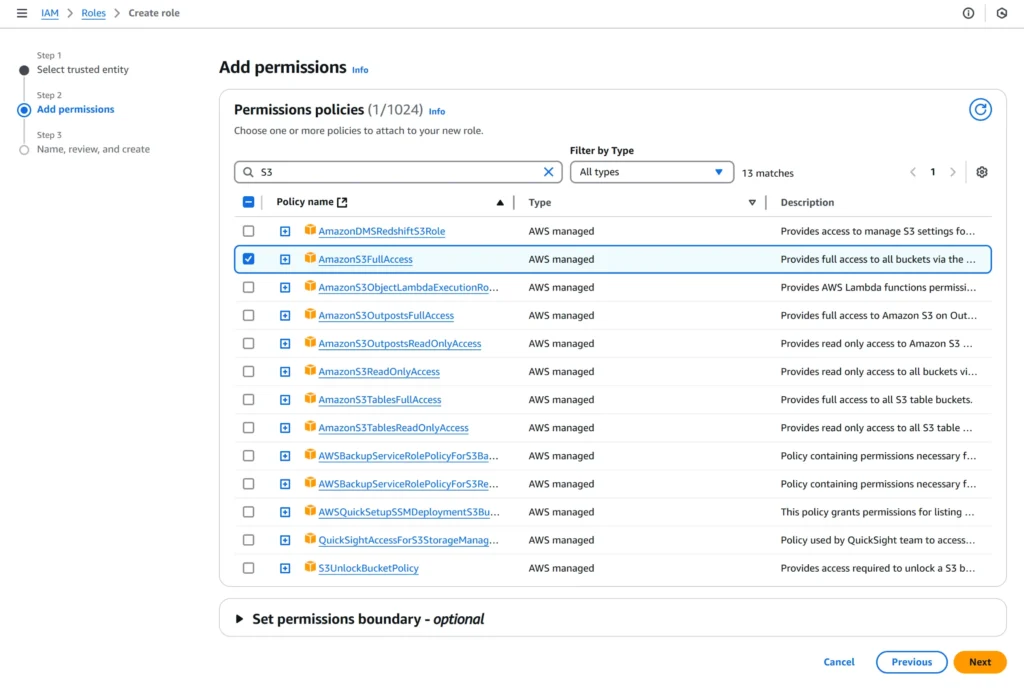Uncheck the AmazonS3FullAccess checkbox
The height and width of the screenshot is (691, 1024).
[248, 259]
